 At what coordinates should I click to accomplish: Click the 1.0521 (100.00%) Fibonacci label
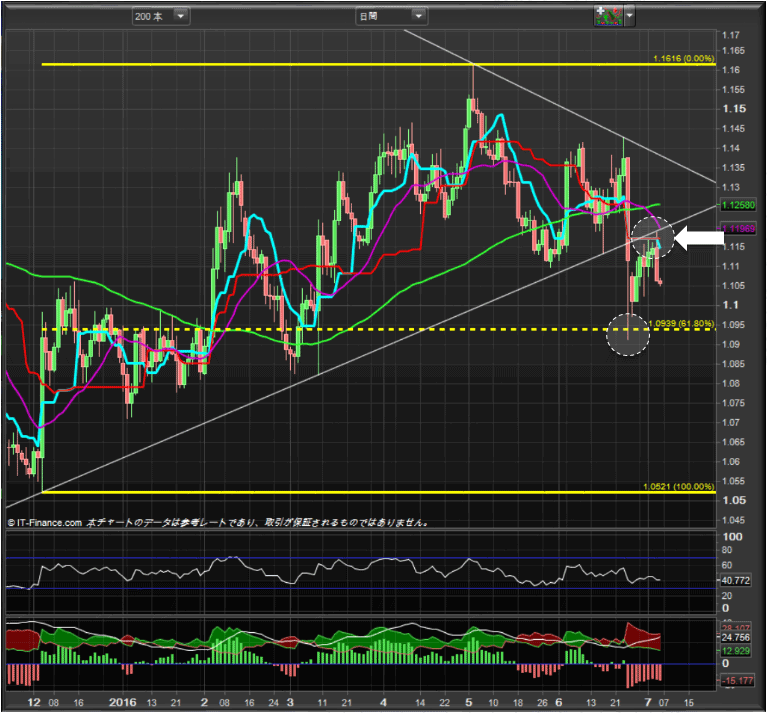[679, 487]
